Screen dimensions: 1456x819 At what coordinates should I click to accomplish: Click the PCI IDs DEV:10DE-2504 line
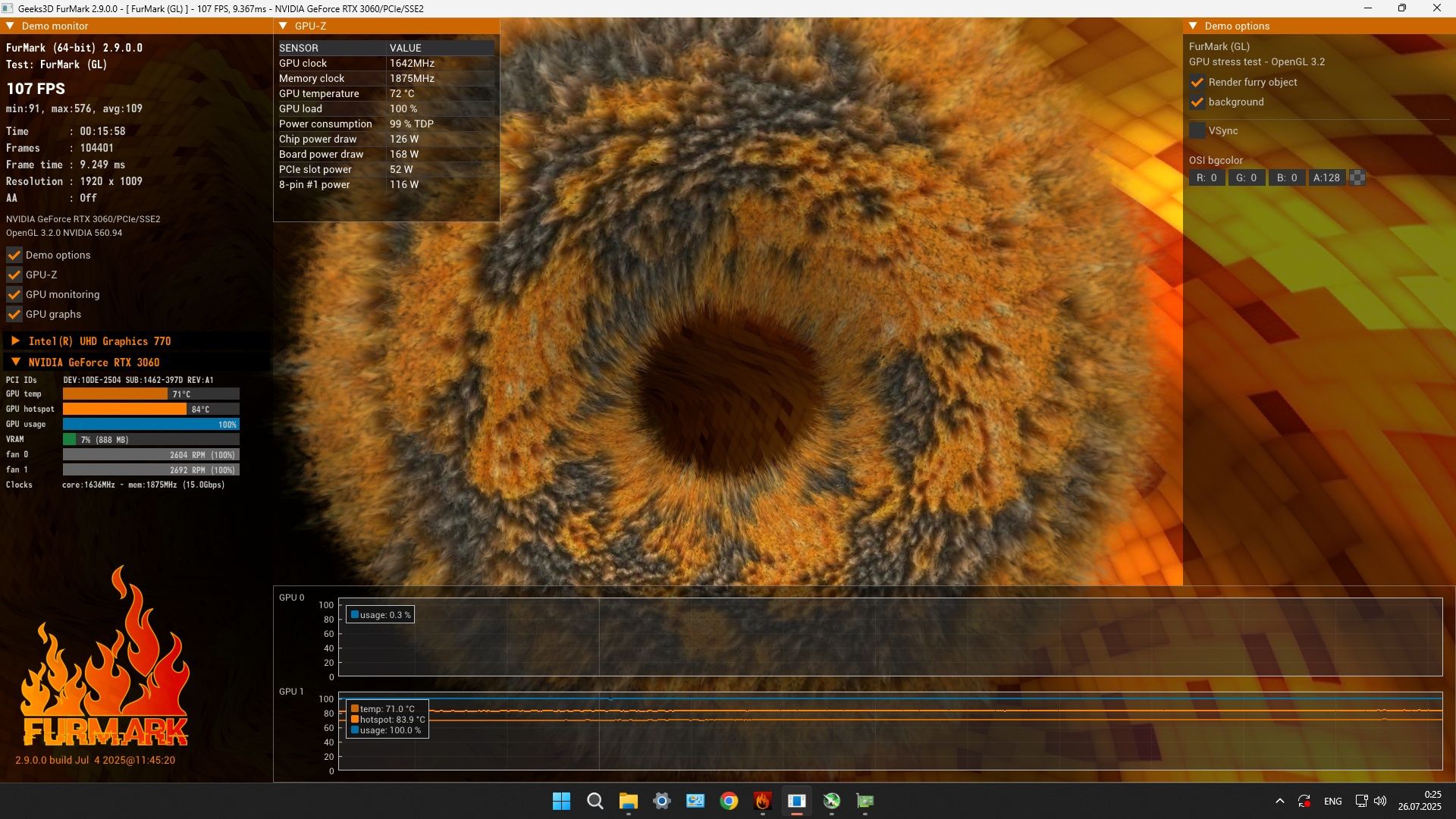click(109, 380)
